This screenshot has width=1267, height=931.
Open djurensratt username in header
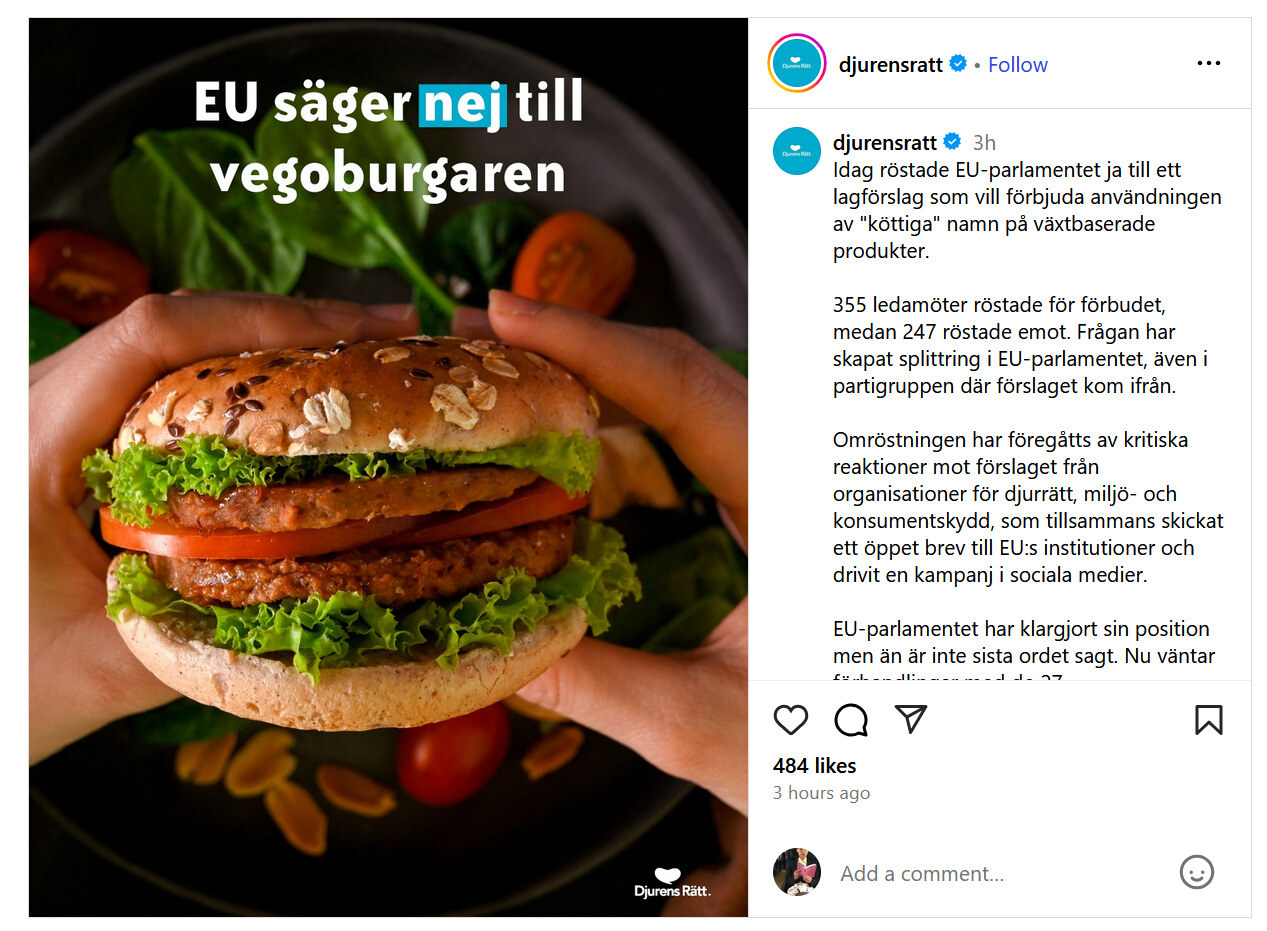pyautogui.click(x=891, y=64)
